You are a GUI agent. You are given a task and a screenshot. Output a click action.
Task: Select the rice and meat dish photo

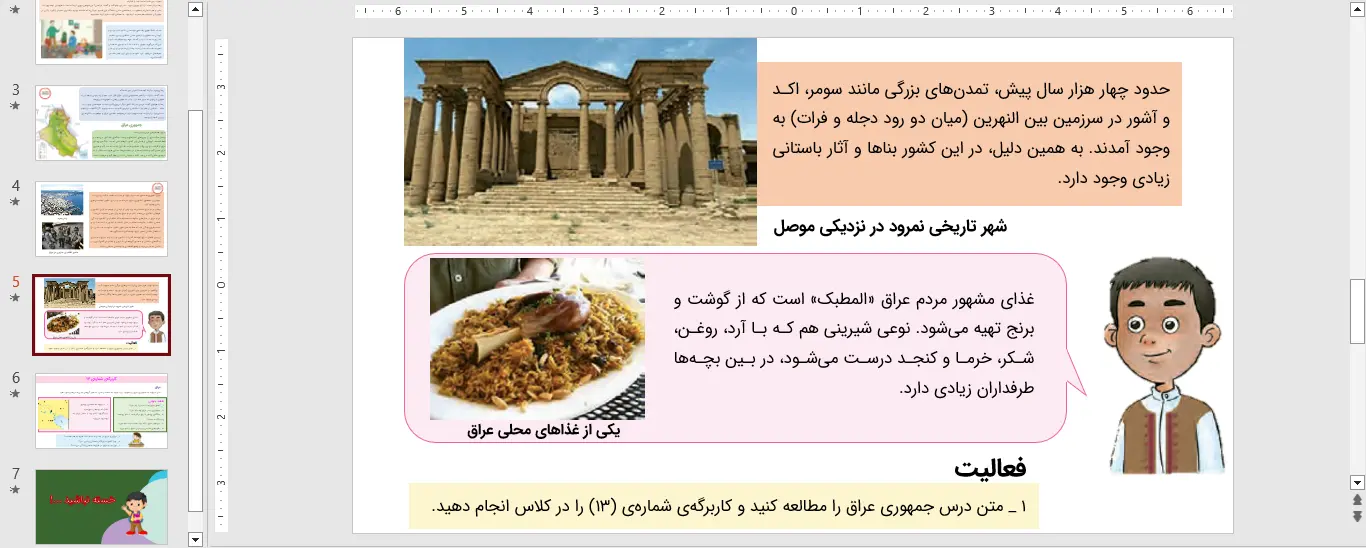coord(537,338)
